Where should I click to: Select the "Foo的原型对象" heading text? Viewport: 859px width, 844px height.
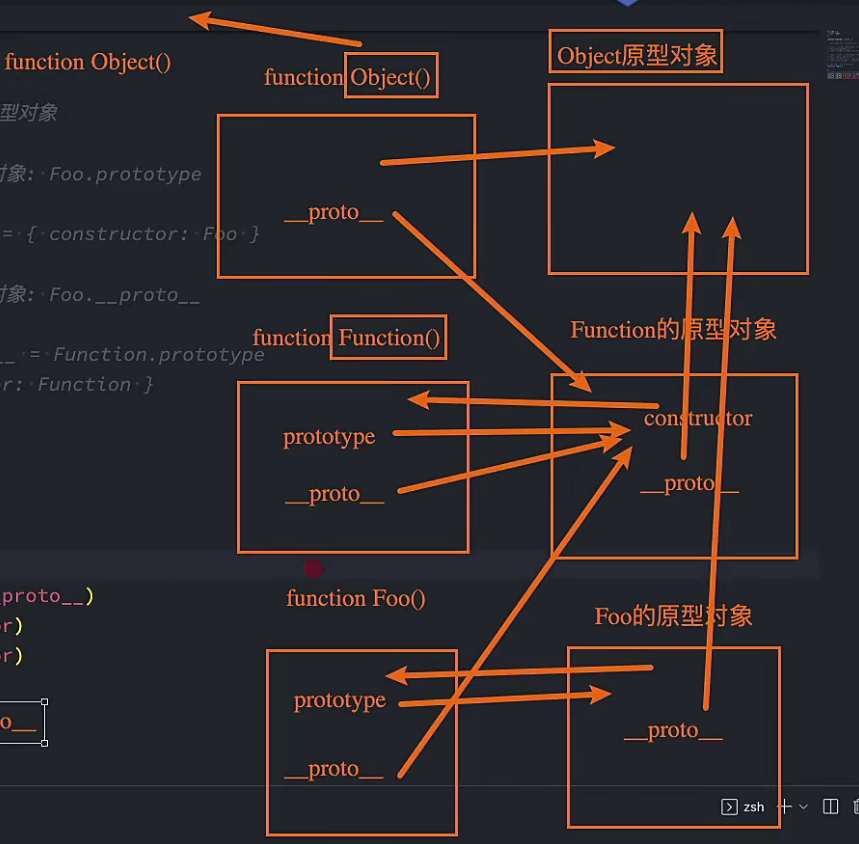coord(673,616)
